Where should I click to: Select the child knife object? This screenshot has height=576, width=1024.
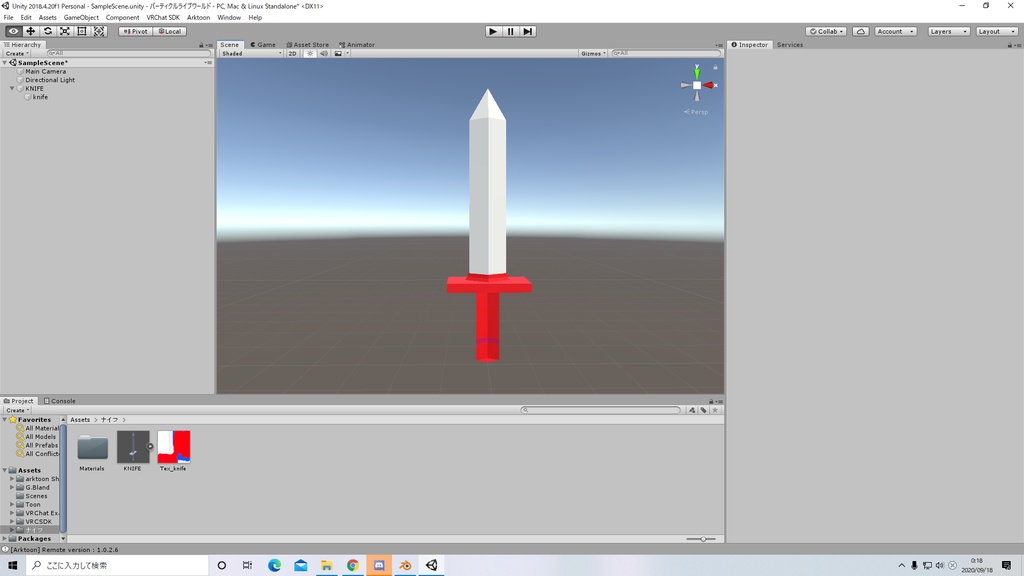click(x=40, y=97)
